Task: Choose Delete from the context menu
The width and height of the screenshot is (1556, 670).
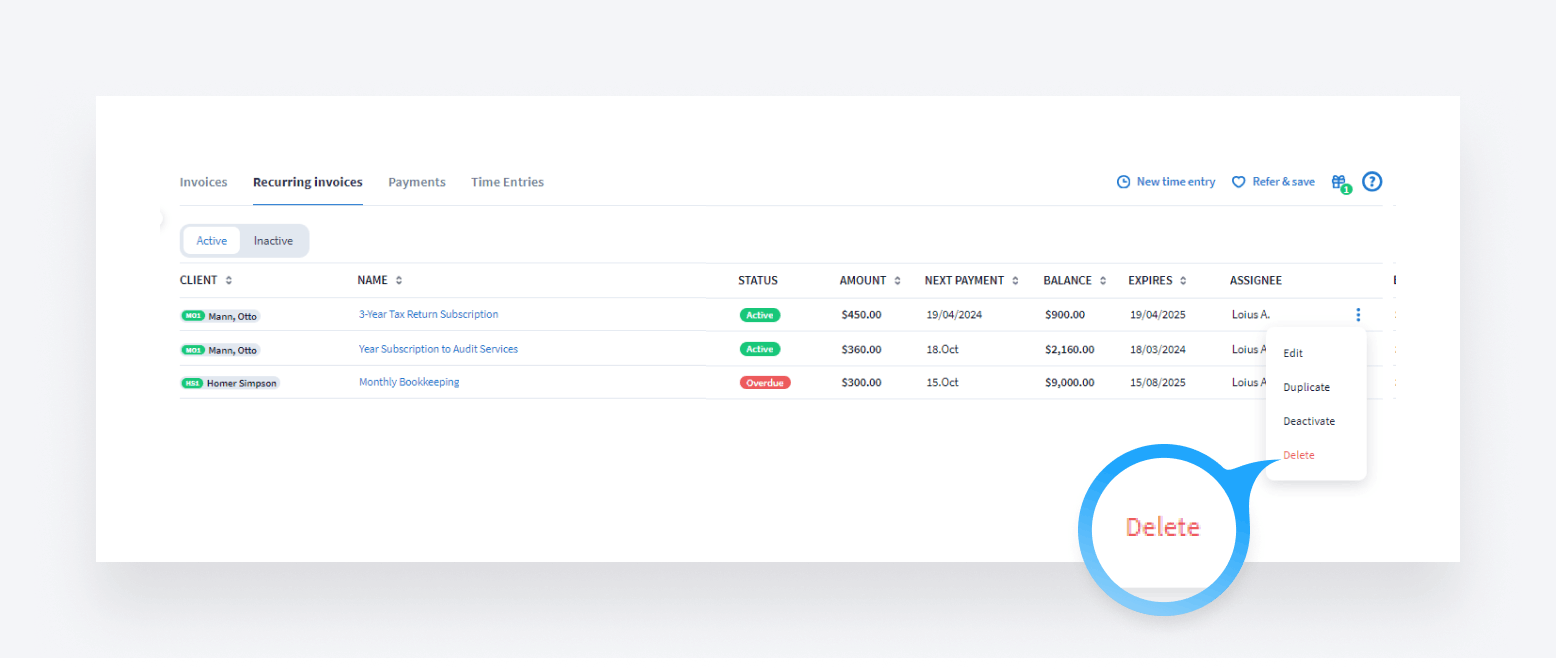Action: pyautogui.click(x=1299, y=455)
